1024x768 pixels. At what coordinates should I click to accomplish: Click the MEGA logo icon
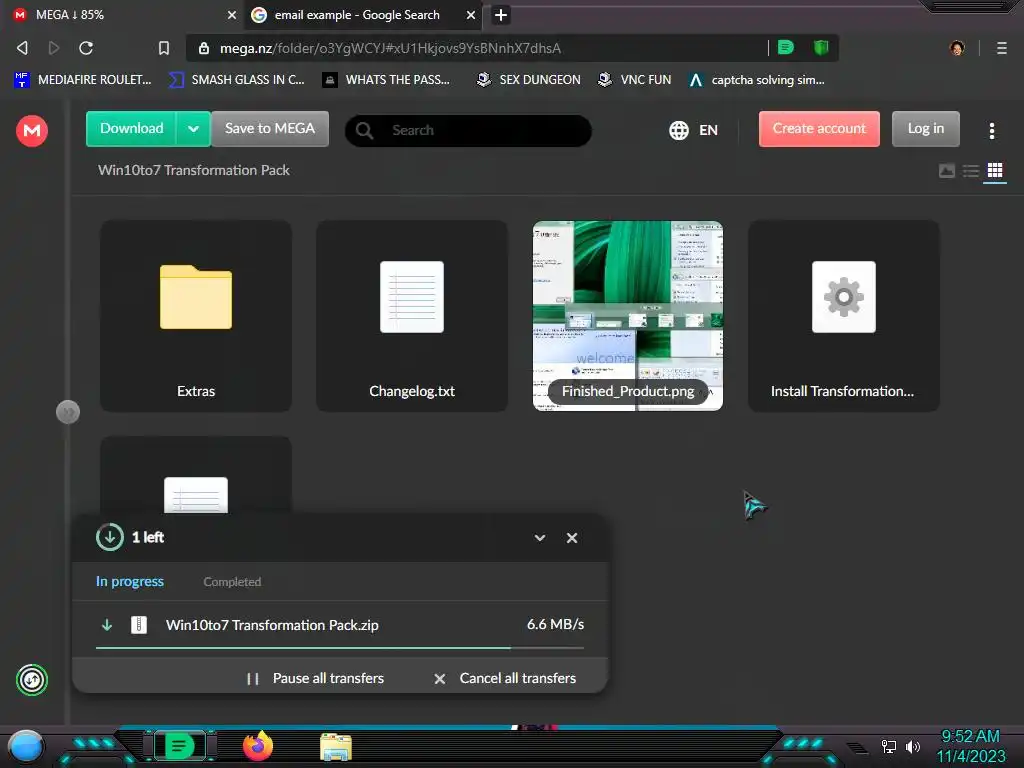[31, 131]
